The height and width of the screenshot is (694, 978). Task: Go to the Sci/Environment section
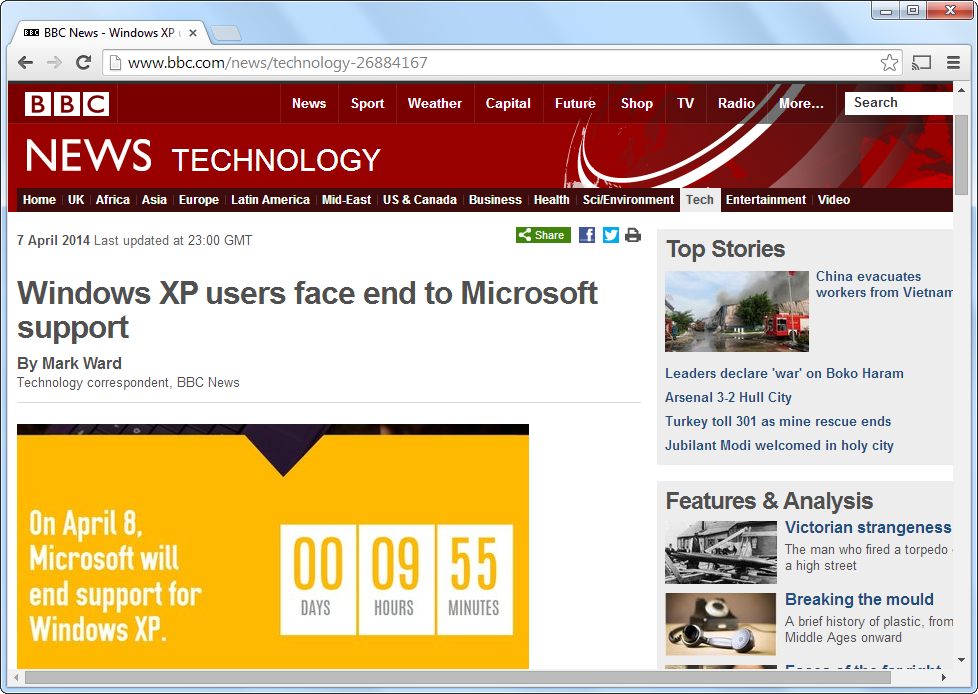click(628, 200)
